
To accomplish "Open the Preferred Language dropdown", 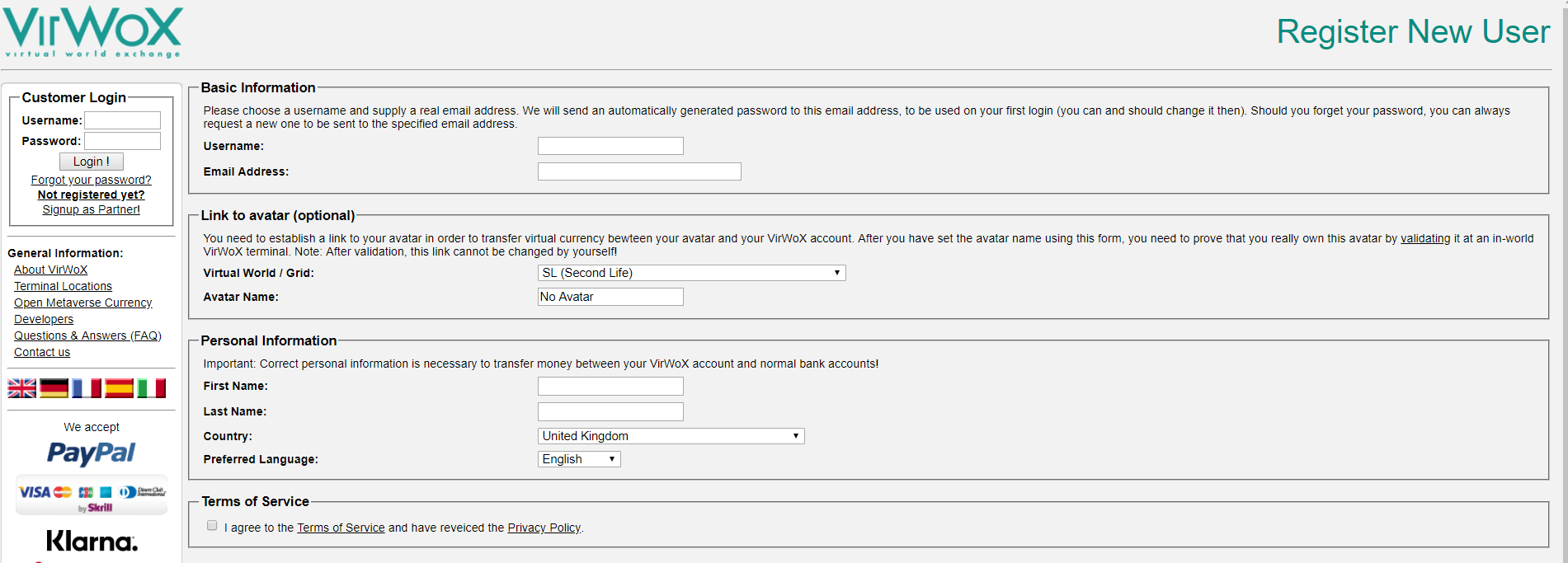I will pos(579,459).
